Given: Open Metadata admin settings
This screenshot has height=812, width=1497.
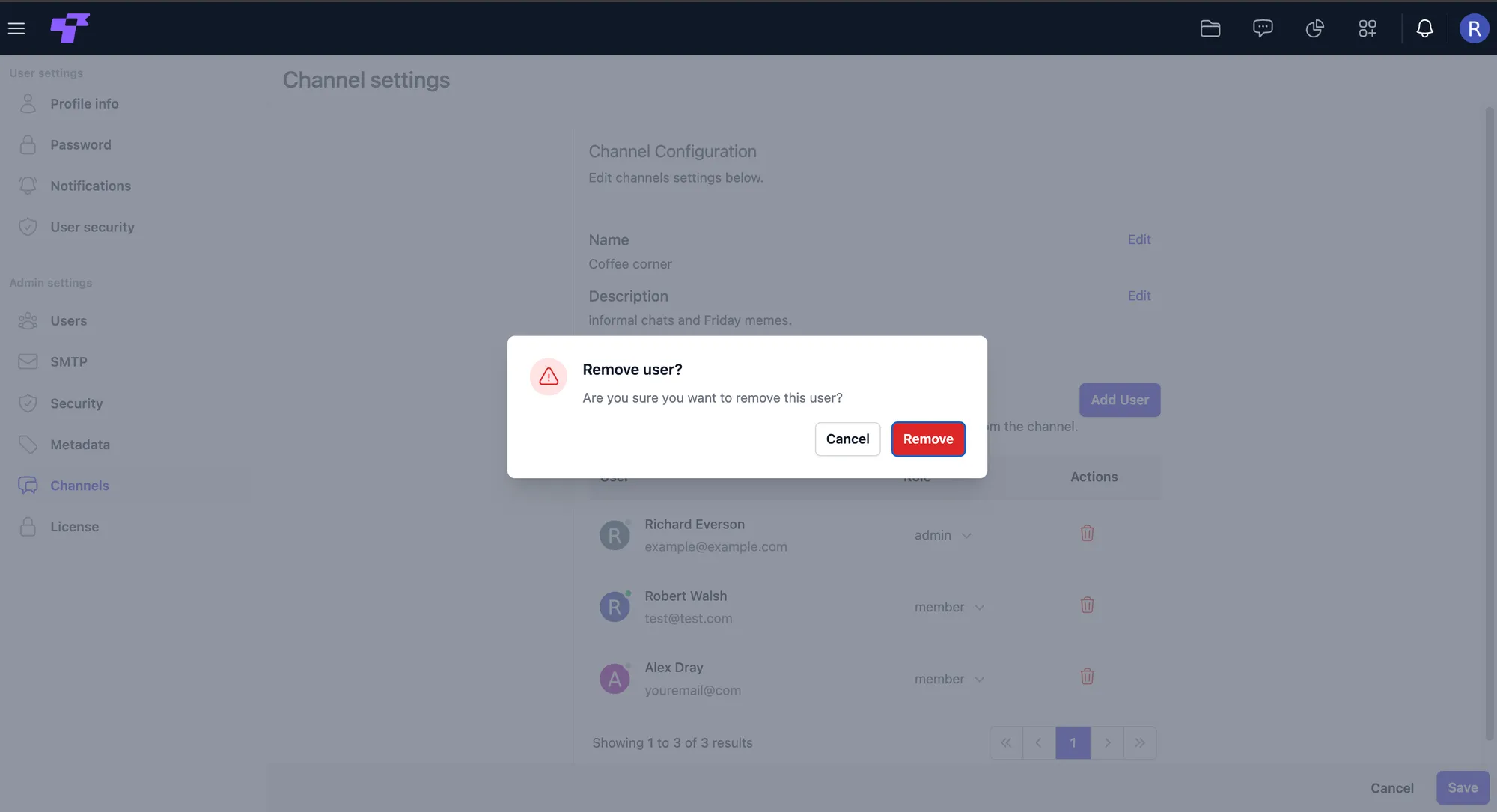Looking at the screenshot, I should (x=64, y=445).
